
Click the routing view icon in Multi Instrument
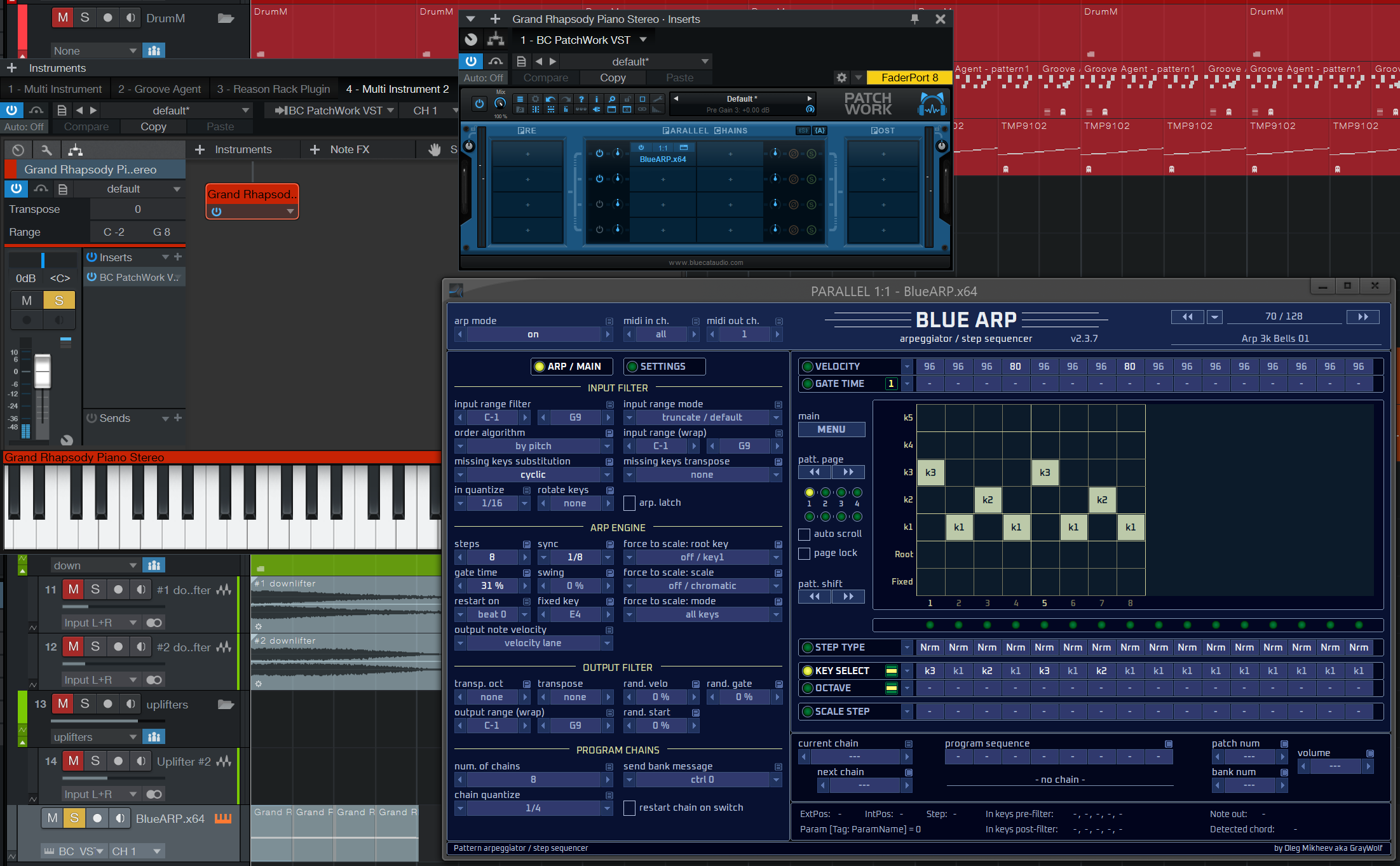(x=75, y=150)
